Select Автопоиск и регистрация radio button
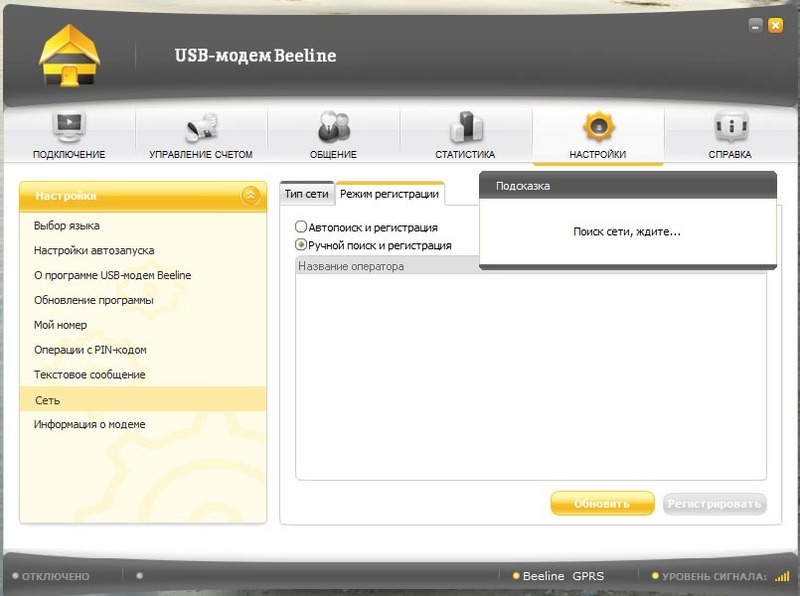 tap(301, 227)
